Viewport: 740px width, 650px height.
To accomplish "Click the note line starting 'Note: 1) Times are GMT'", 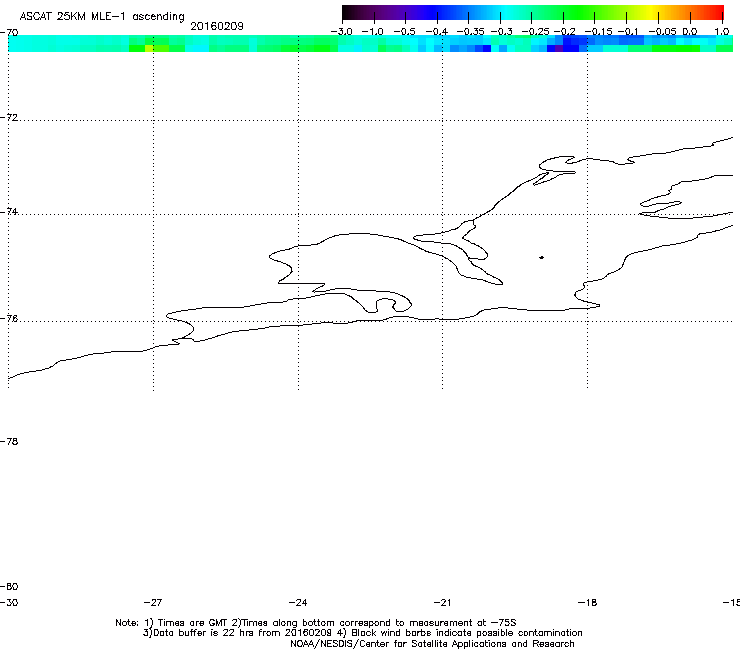I will pos(316,623).
